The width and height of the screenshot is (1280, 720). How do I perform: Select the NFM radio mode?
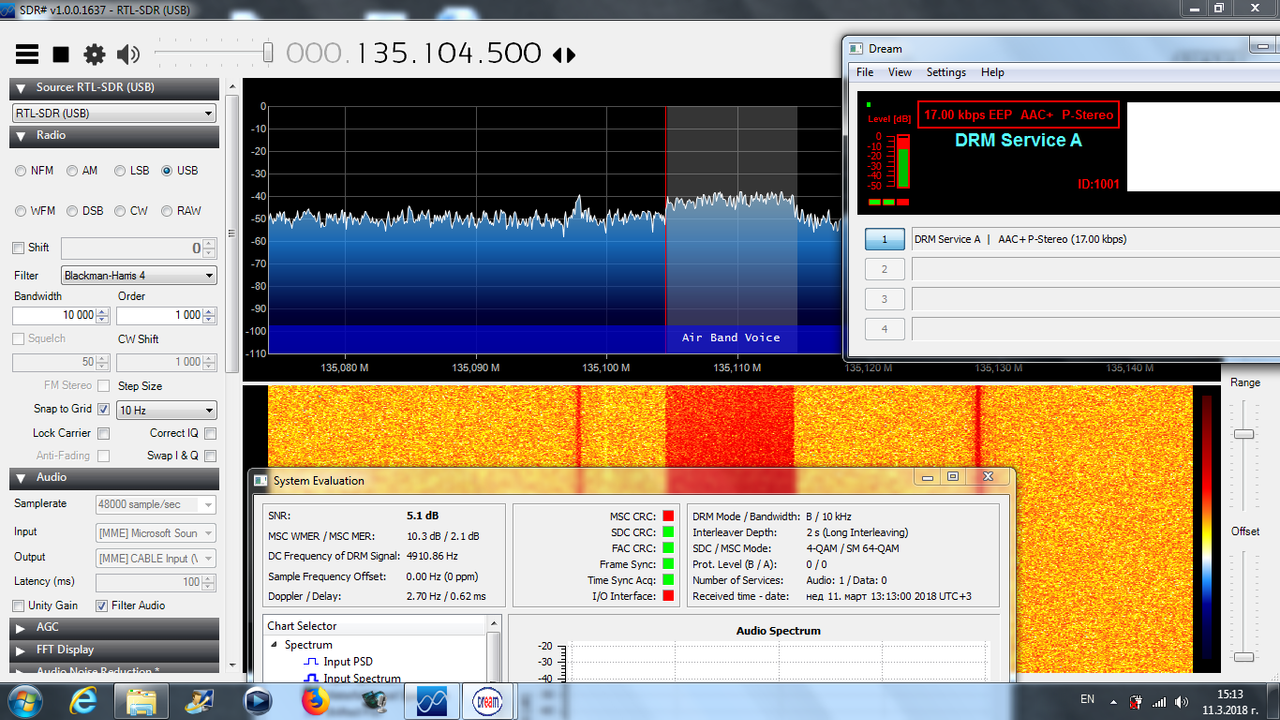pos(21,171)
